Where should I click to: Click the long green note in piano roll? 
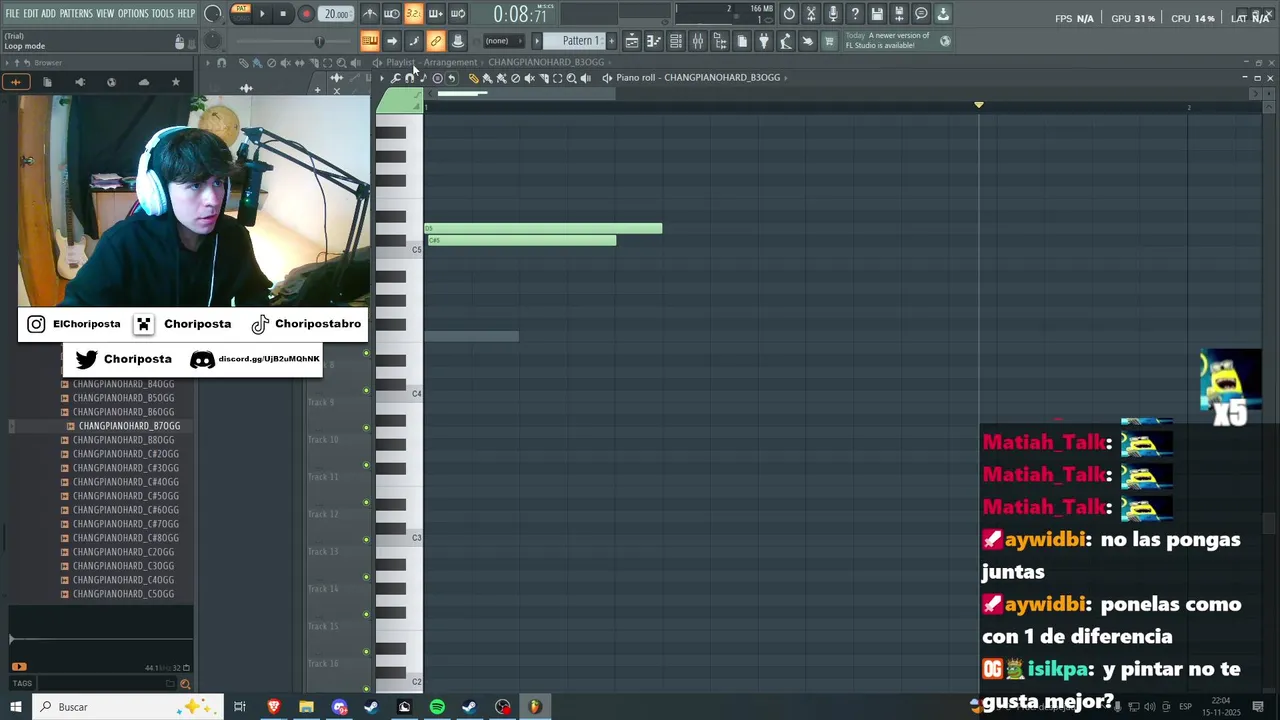[543, 229]
